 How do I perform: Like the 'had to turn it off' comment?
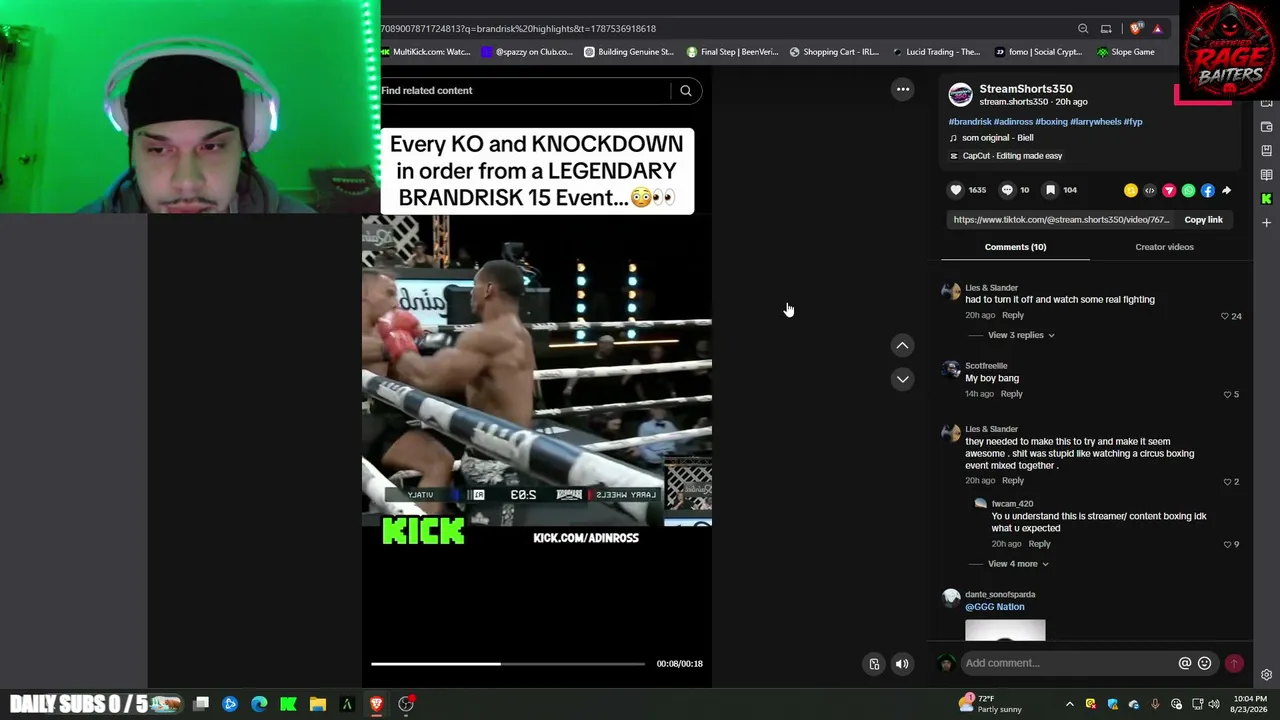[1225, 316]
